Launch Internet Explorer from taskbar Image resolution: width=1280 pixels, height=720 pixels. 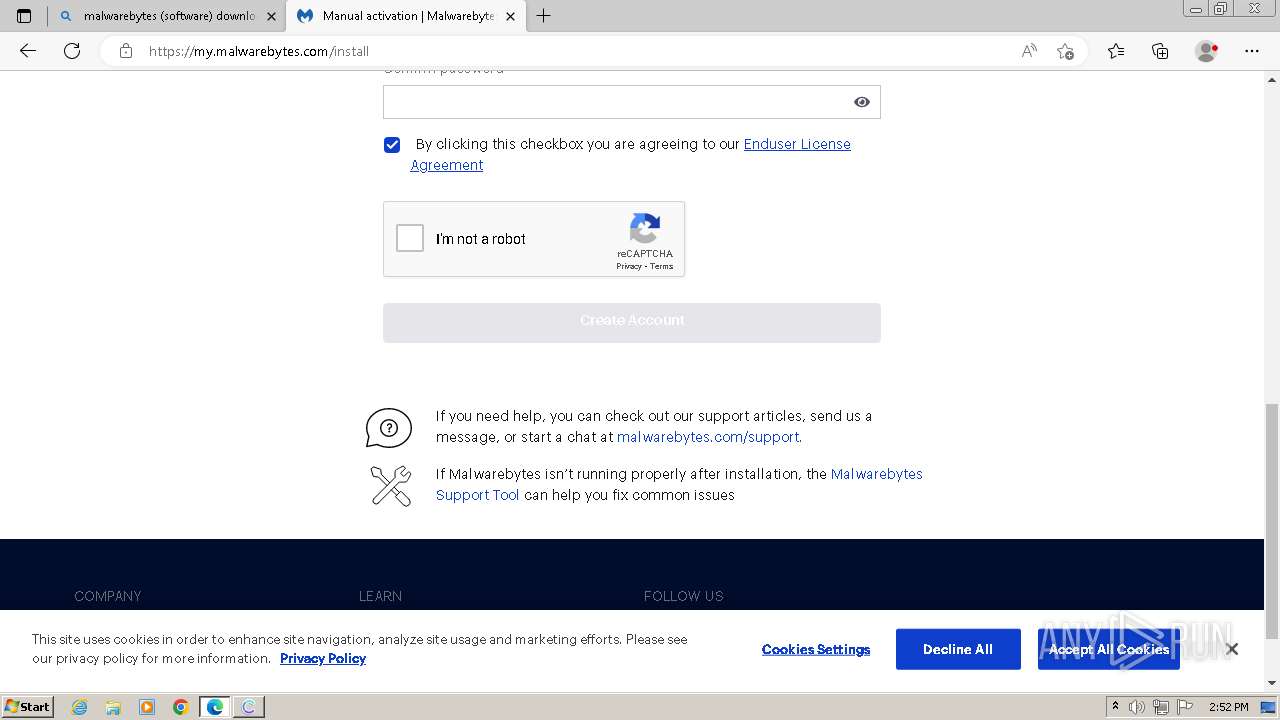tap(80, 707)
